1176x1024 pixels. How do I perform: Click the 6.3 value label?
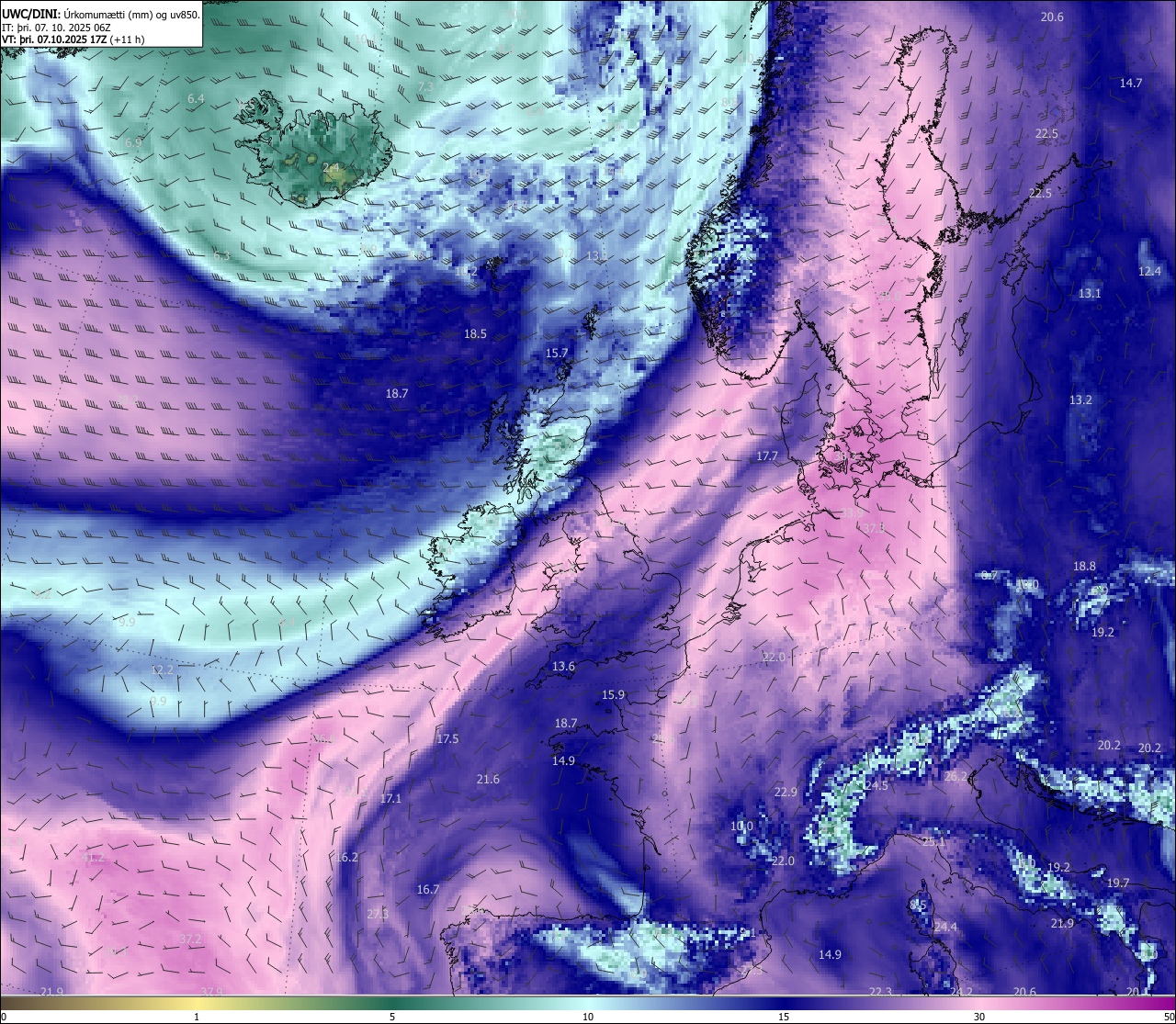click(x=221, y=255)
